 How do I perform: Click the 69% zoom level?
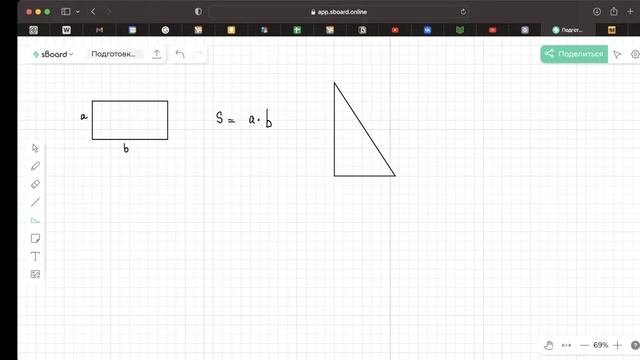coord(600,345)
